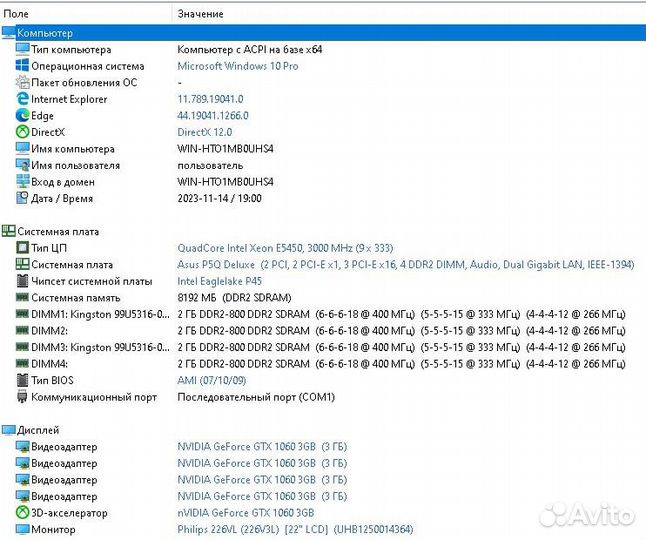646x540 pixels.
Task: Select the Тип ЦП field label
Action: 49,248
